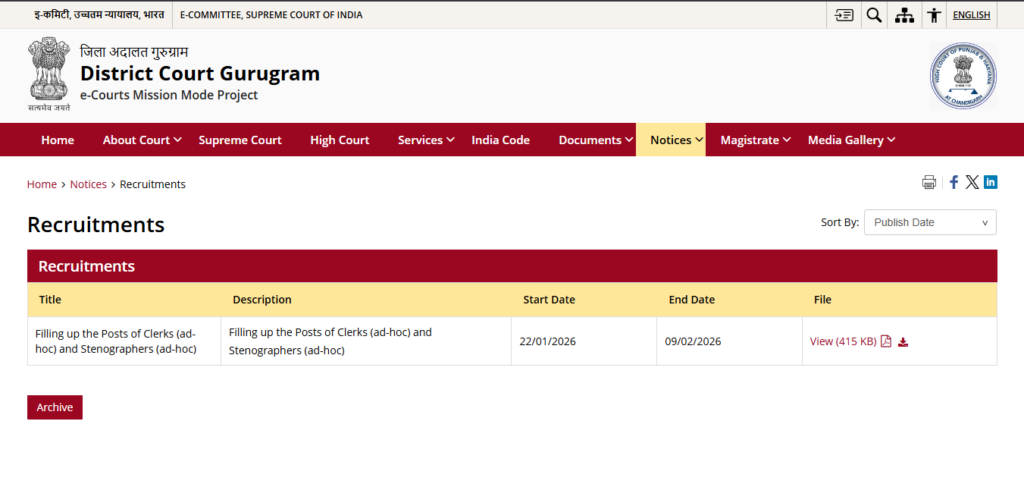Print the page using the printer icon

[929, 182]
